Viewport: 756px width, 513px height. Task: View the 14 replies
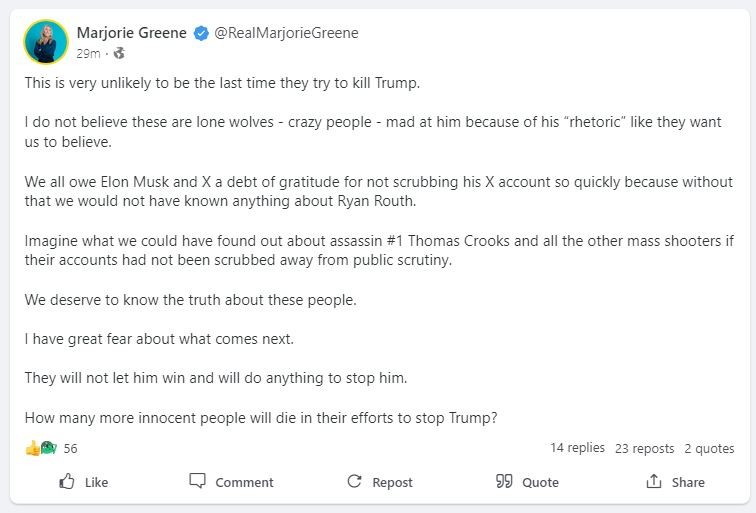tap(577, 448)
